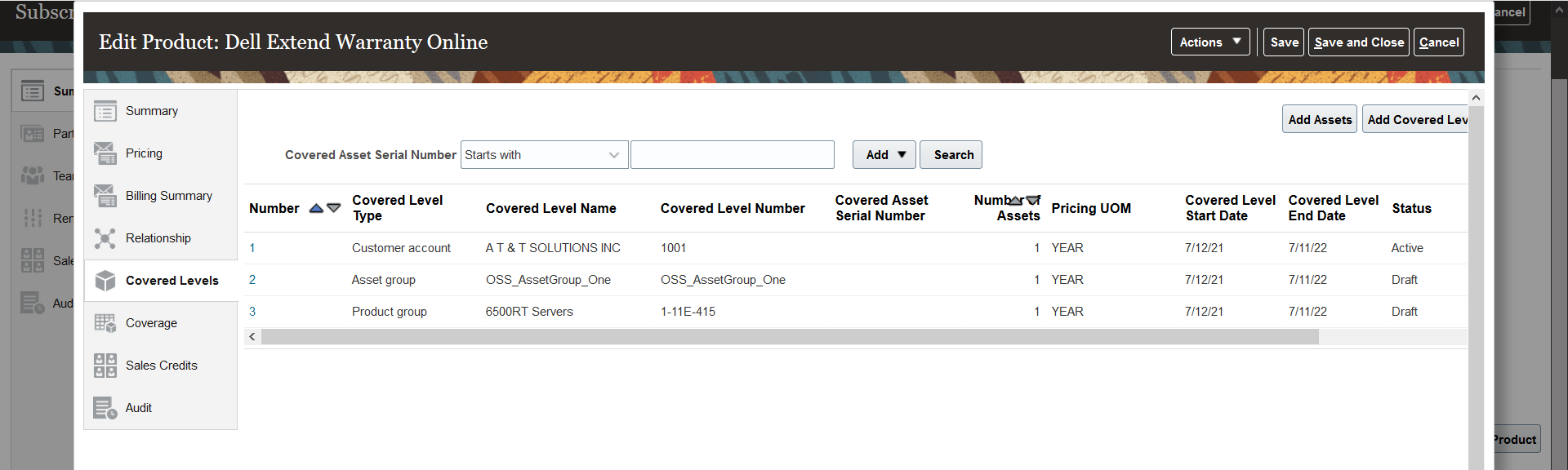Select the Covered Levels tab

pyautogui.click(x=160, y=281)
